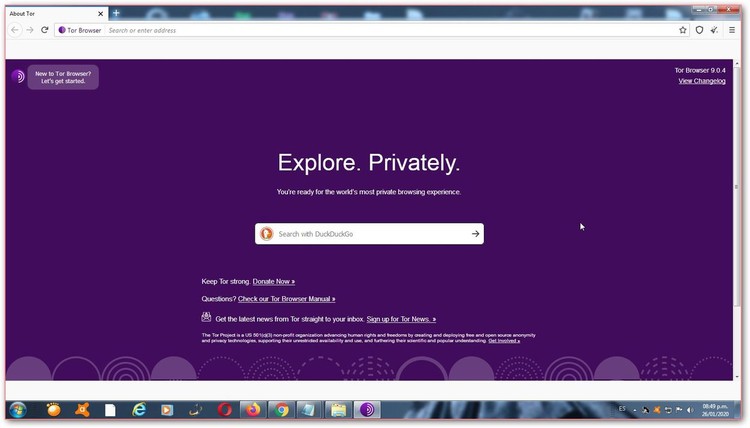Open the hamburger application menu
This screenshot has width=750, height=428.
pos(732,30)
